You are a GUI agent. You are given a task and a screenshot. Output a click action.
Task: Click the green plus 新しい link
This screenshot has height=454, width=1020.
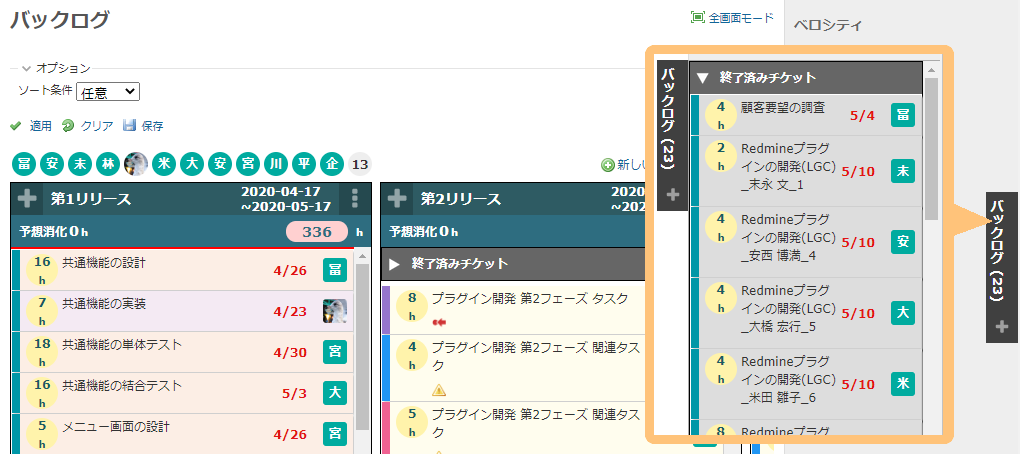point(624,165)
